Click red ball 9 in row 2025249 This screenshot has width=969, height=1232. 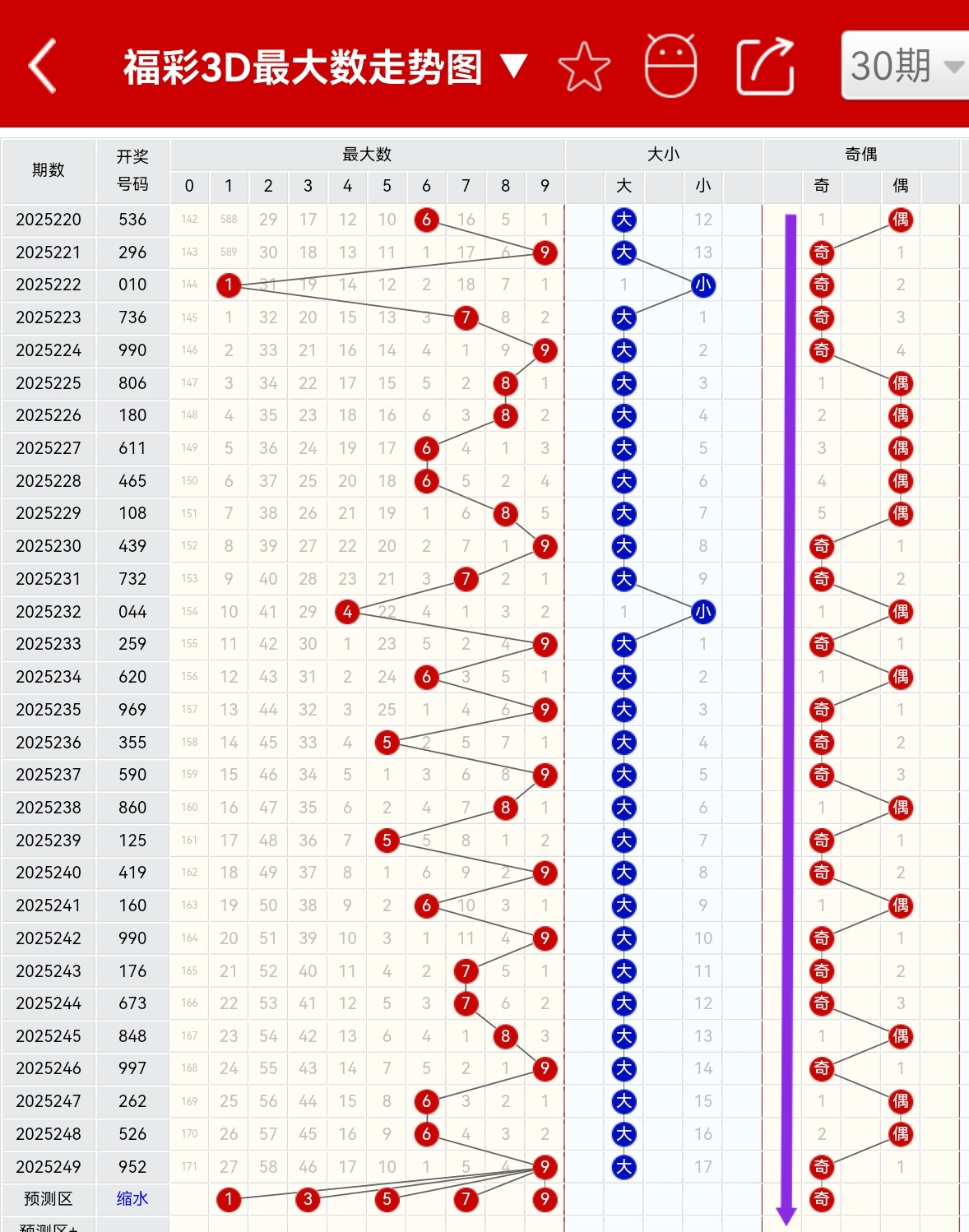545,1167
